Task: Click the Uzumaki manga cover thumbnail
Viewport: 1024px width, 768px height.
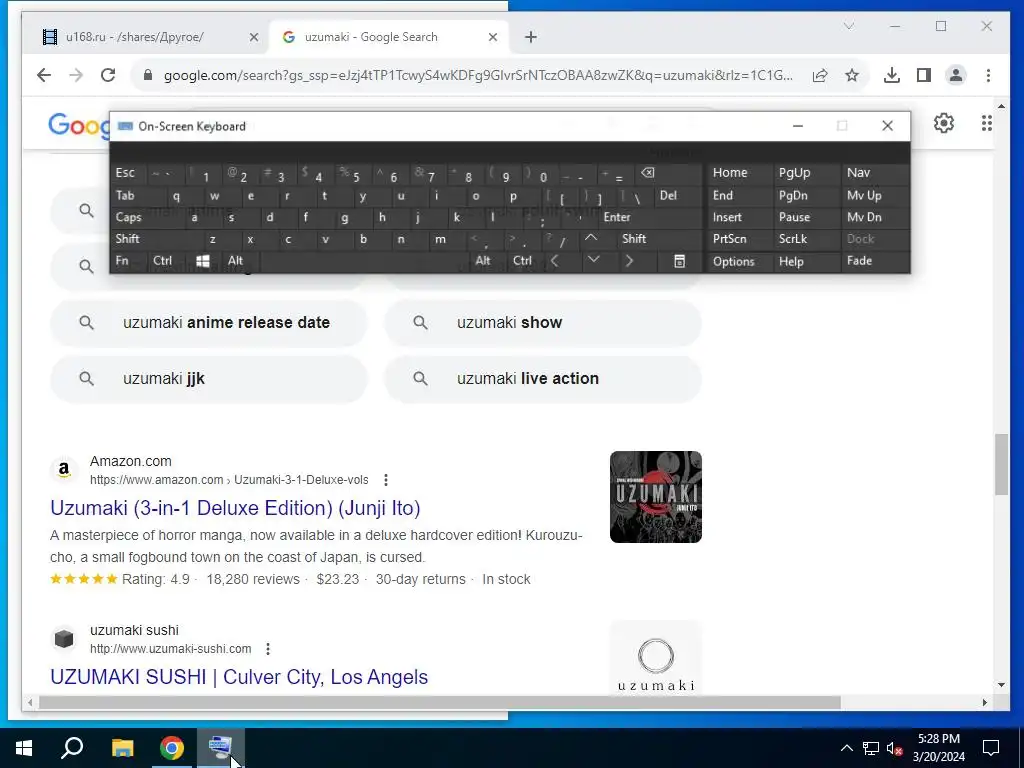Action: [x=656, y=497]
